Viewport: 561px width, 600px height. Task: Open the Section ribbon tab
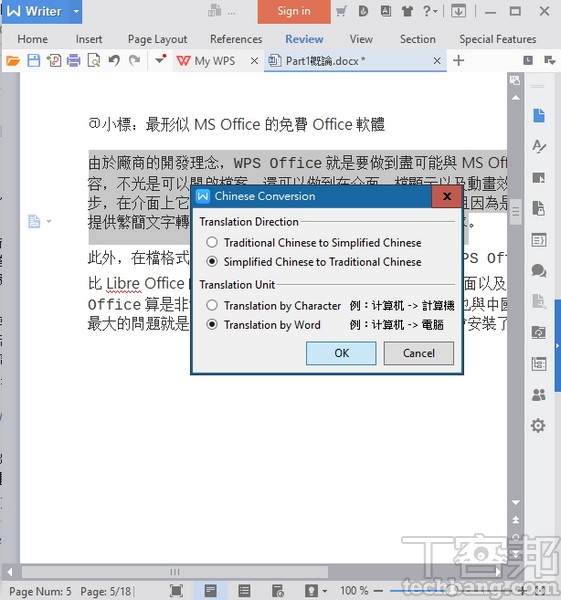[417, 39]
